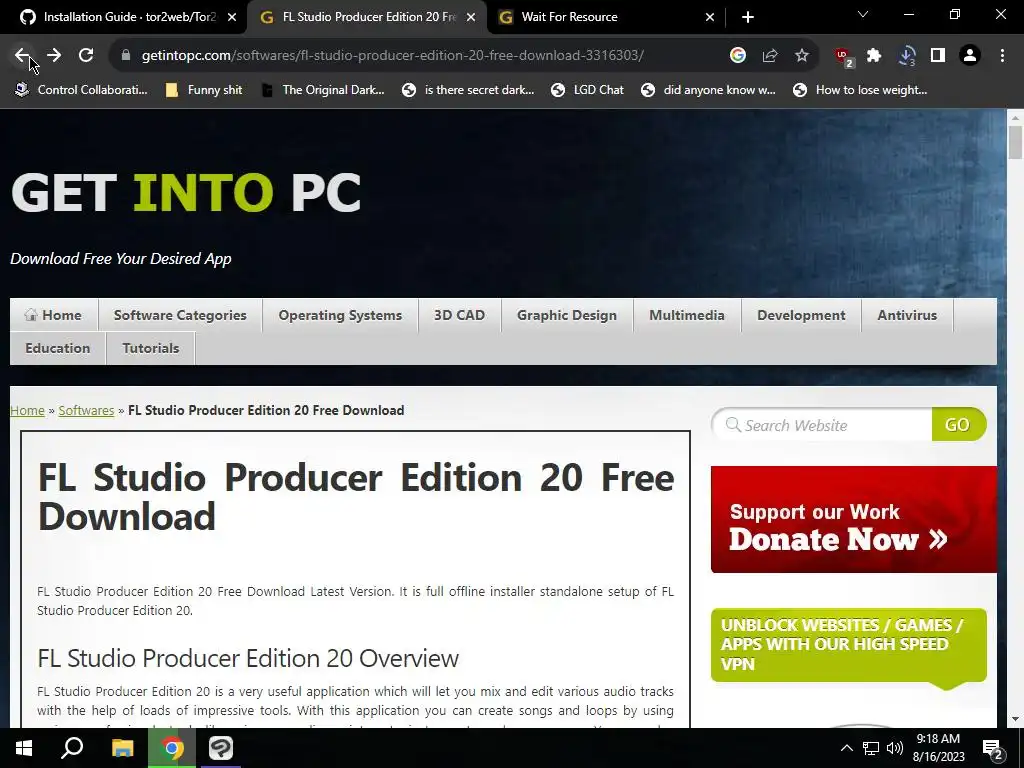Screen dimensions: 1024x768
Task: Open Chrome three-dot menu
Action: pyautogui.click(x=1002, y=56)
